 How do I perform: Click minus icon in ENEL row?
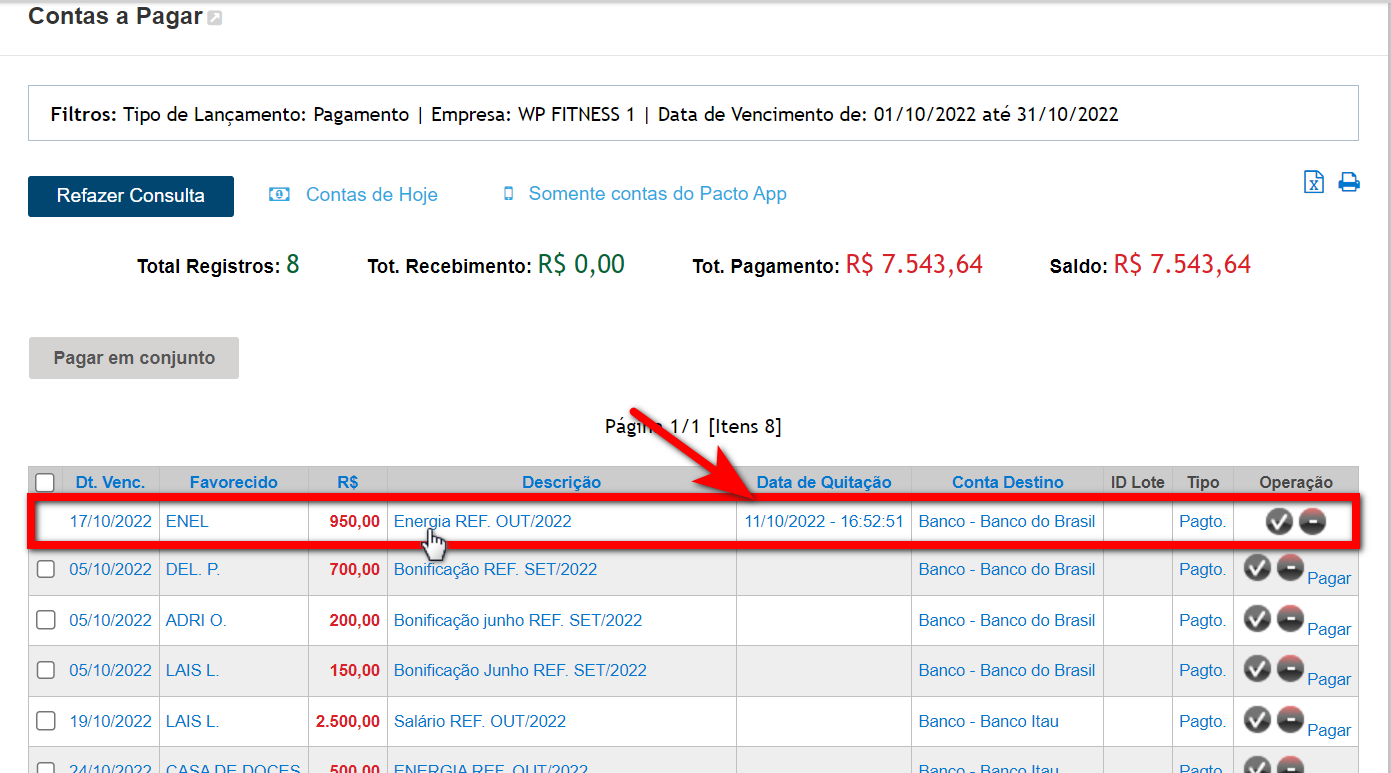point(1312,521)
